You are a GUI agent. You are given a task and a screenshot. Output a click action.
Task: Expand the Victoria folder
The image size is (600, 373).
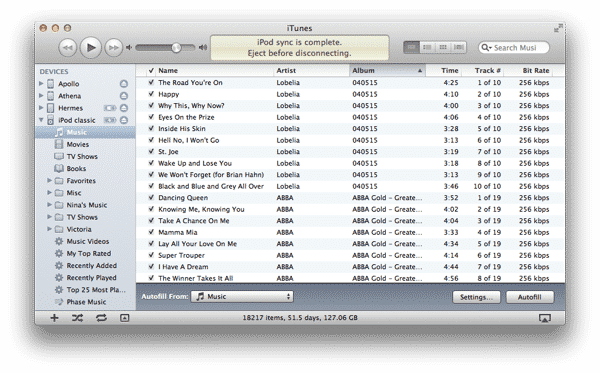(49, 229)
